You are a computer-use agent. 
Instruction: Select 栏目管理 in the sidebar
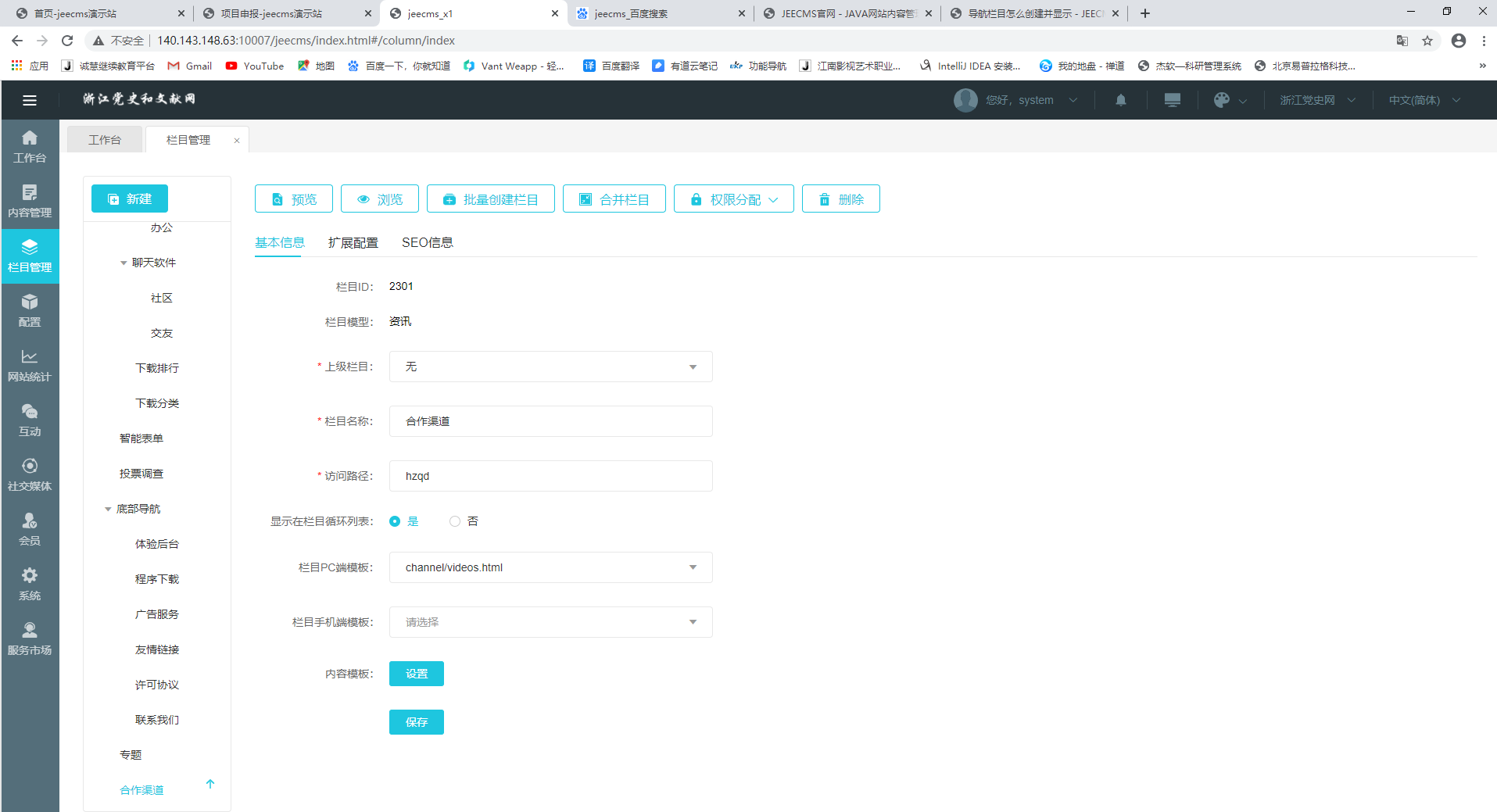click(x=30, y=256)
